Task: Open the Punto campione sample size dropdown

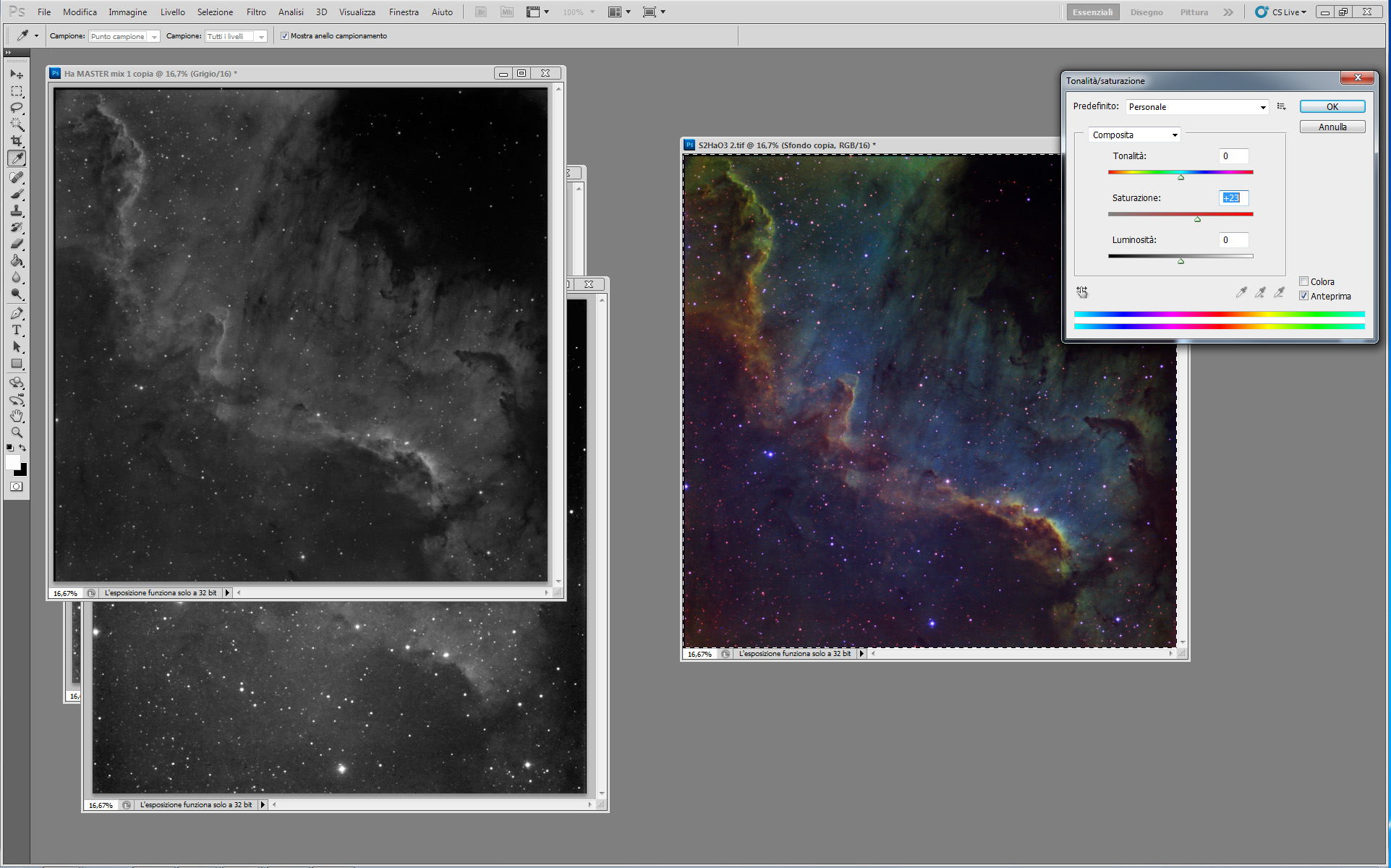Action: (x=124, y=36)
